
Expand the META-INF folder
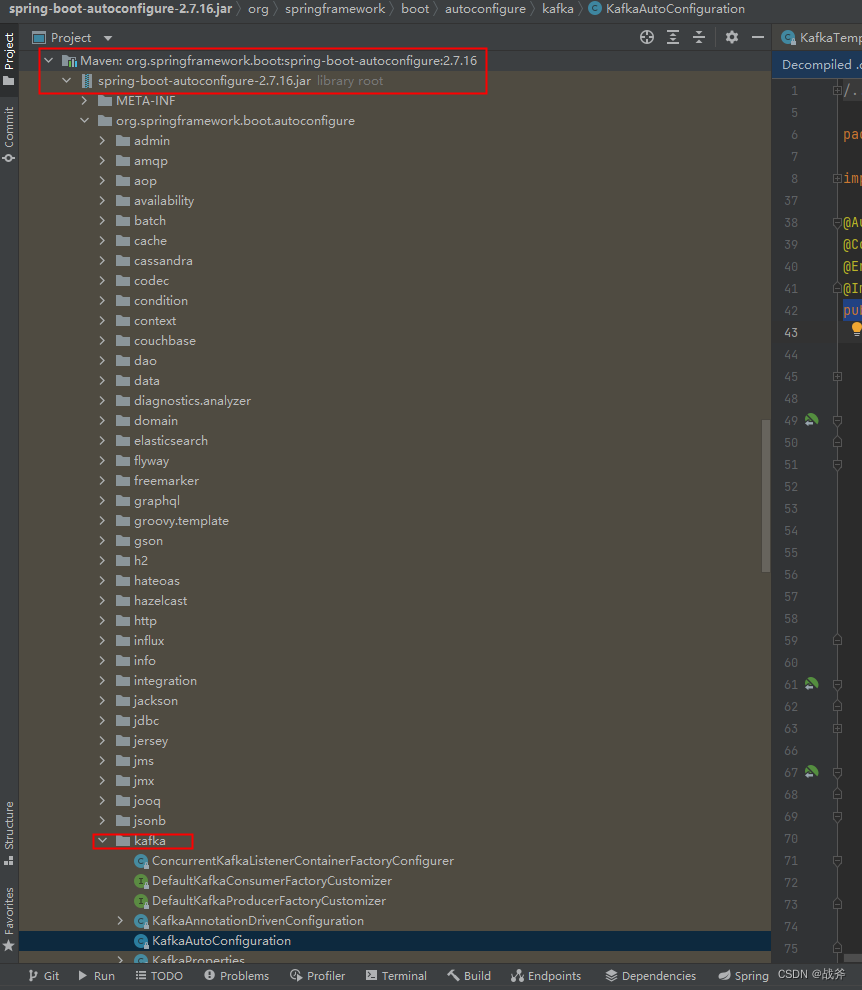point(84,100)
